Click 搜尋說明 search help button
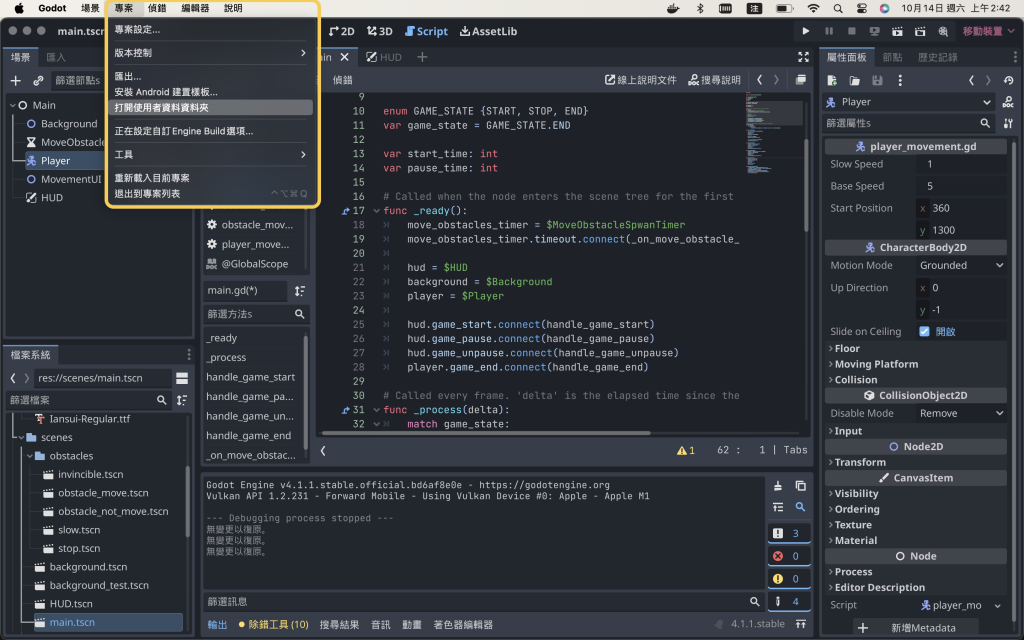 tap(714, 80)
